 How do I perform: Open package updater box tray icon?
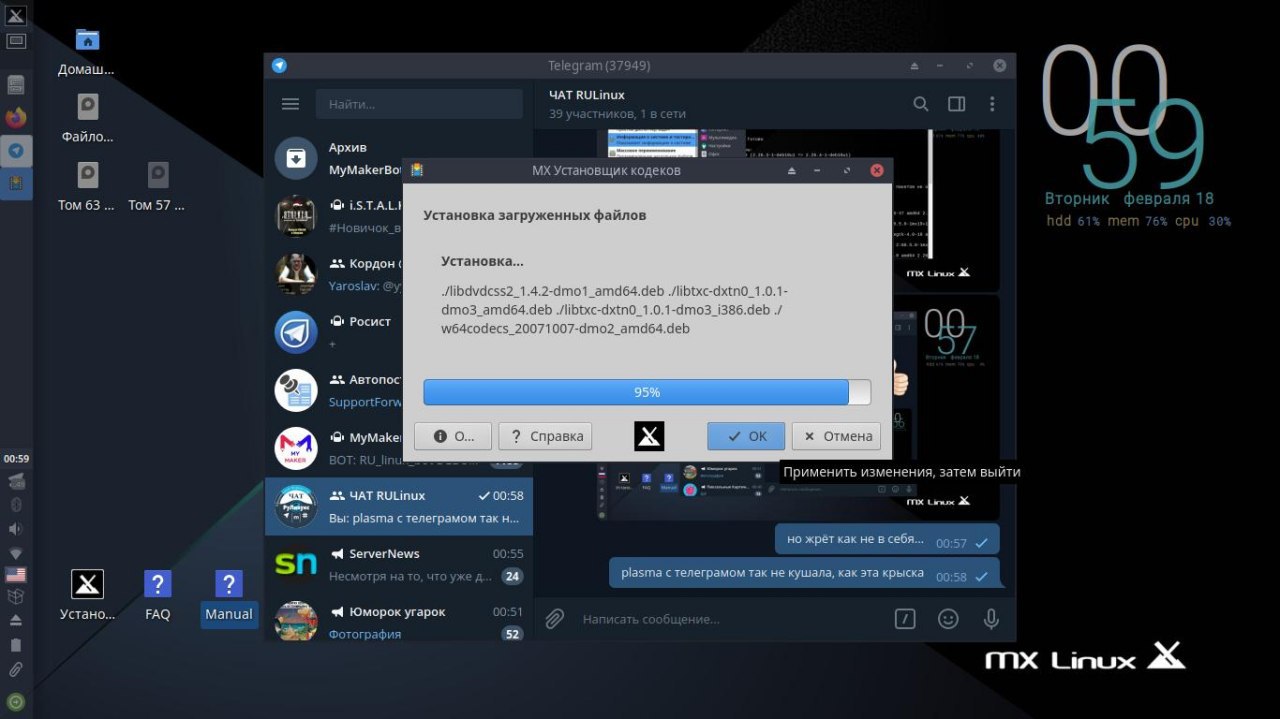[16, 597]
